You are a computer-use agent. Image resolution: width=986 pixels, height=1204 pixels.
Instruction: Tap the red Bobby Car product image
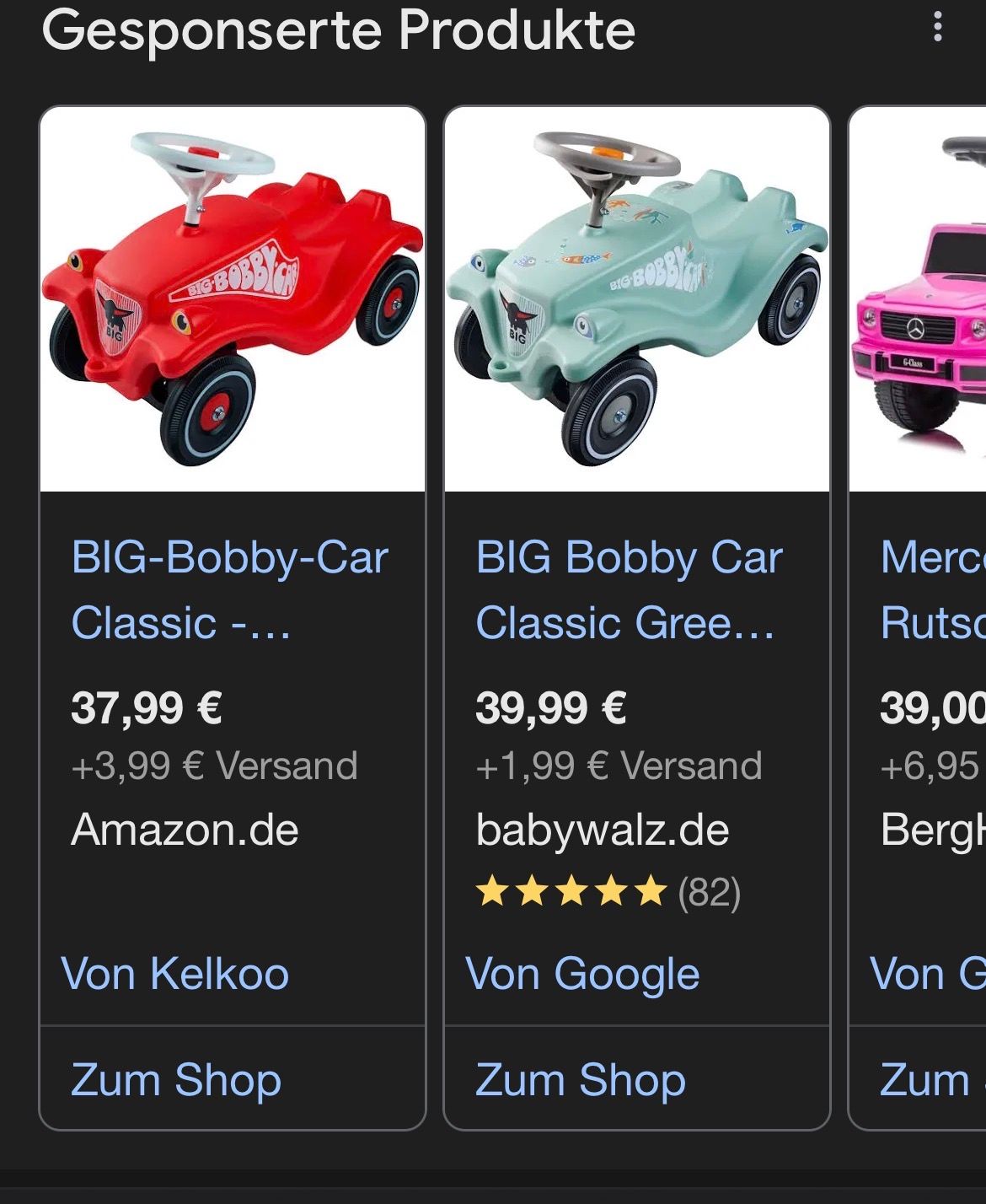point(233,299)
